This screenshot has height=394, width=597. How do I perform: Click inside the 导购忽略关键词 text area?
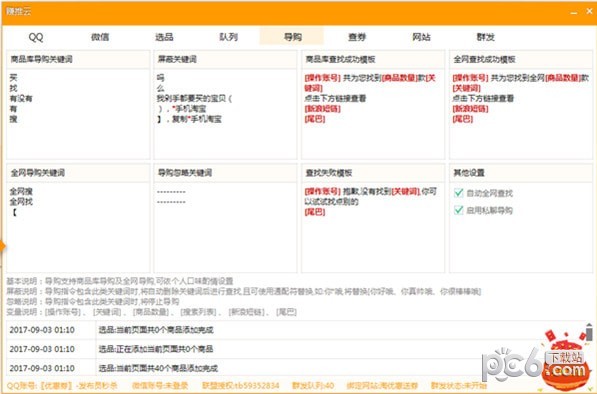tap(225, 227)
